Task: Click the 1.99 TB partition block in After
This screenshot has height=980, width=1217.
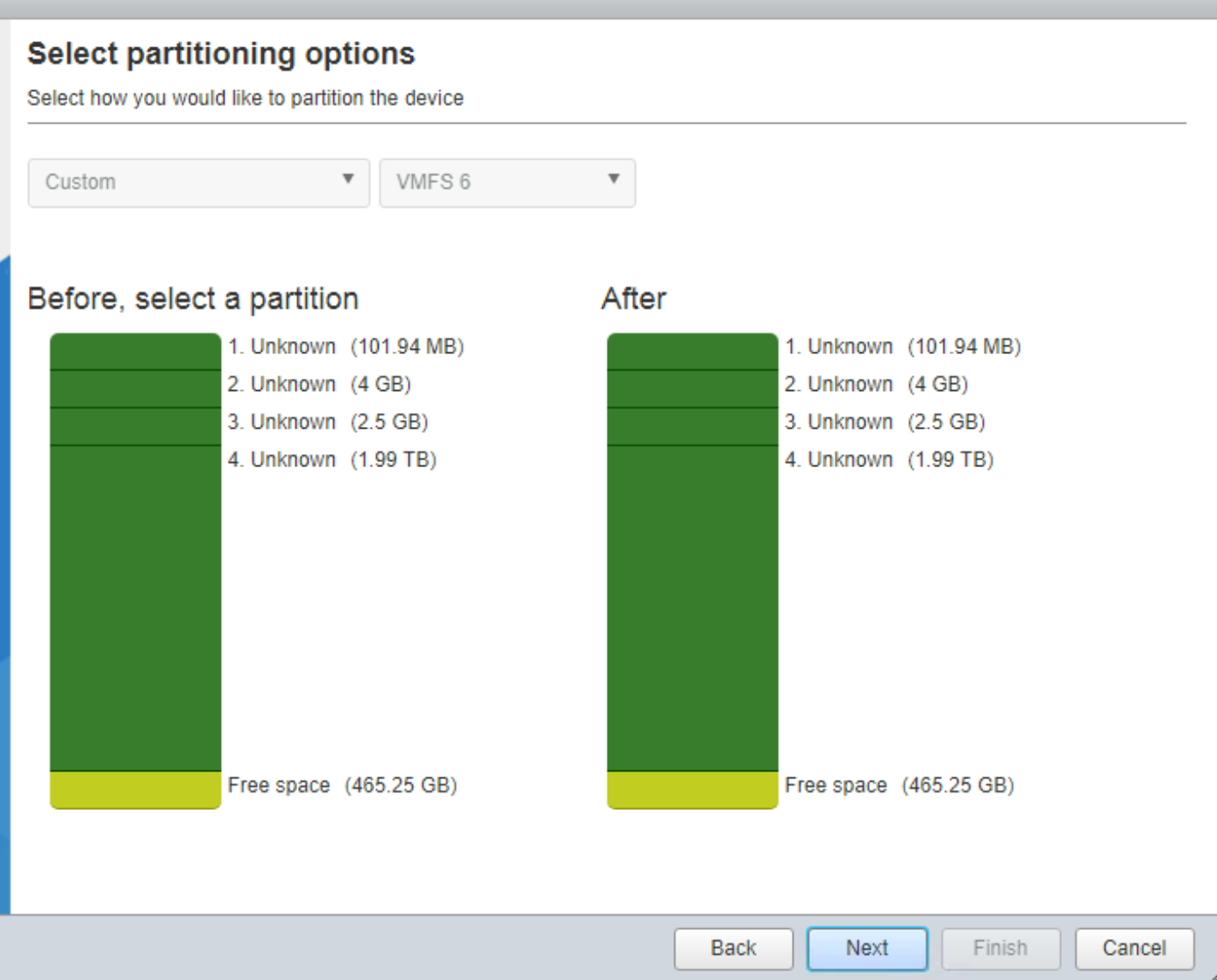Action: tap(692, 607)
